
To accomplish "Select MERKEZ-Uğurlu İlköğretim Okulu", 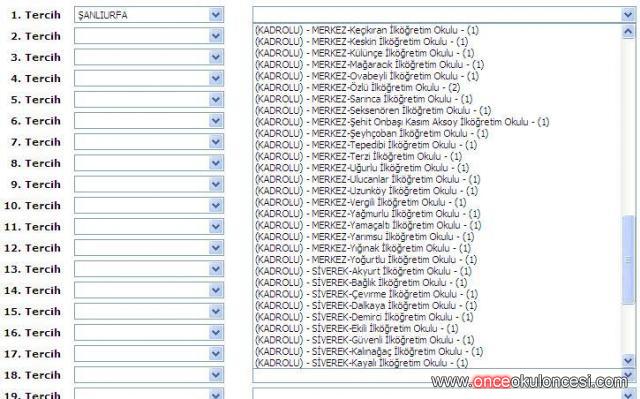I will pyautogui.click(x=362, y=168).
